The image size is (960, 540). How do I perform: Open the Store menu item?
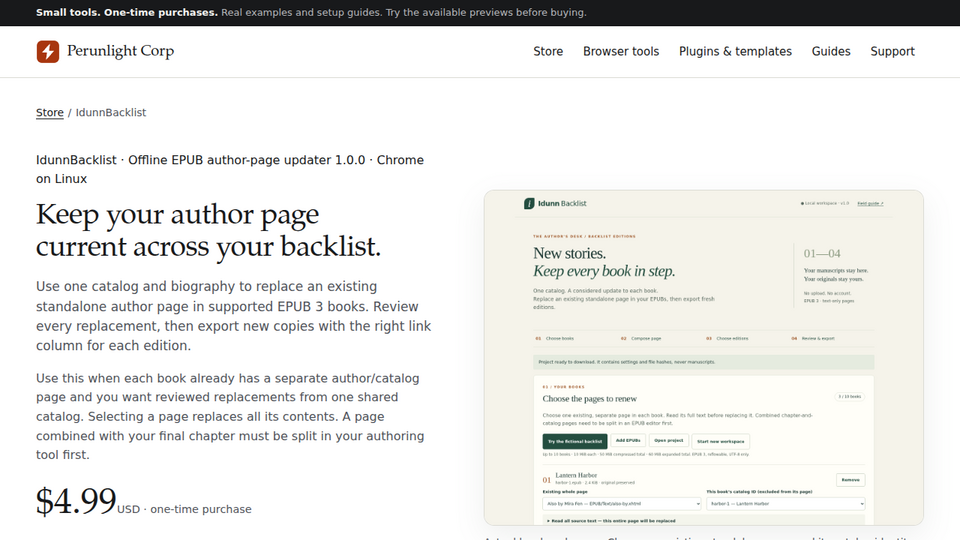(x=548, y=51)
